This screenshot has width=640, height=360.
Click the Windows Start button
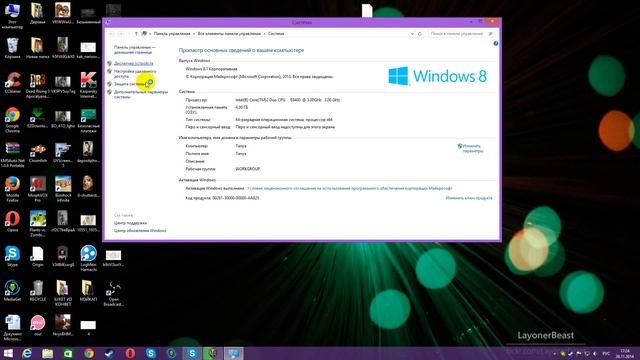pos(8,353)
